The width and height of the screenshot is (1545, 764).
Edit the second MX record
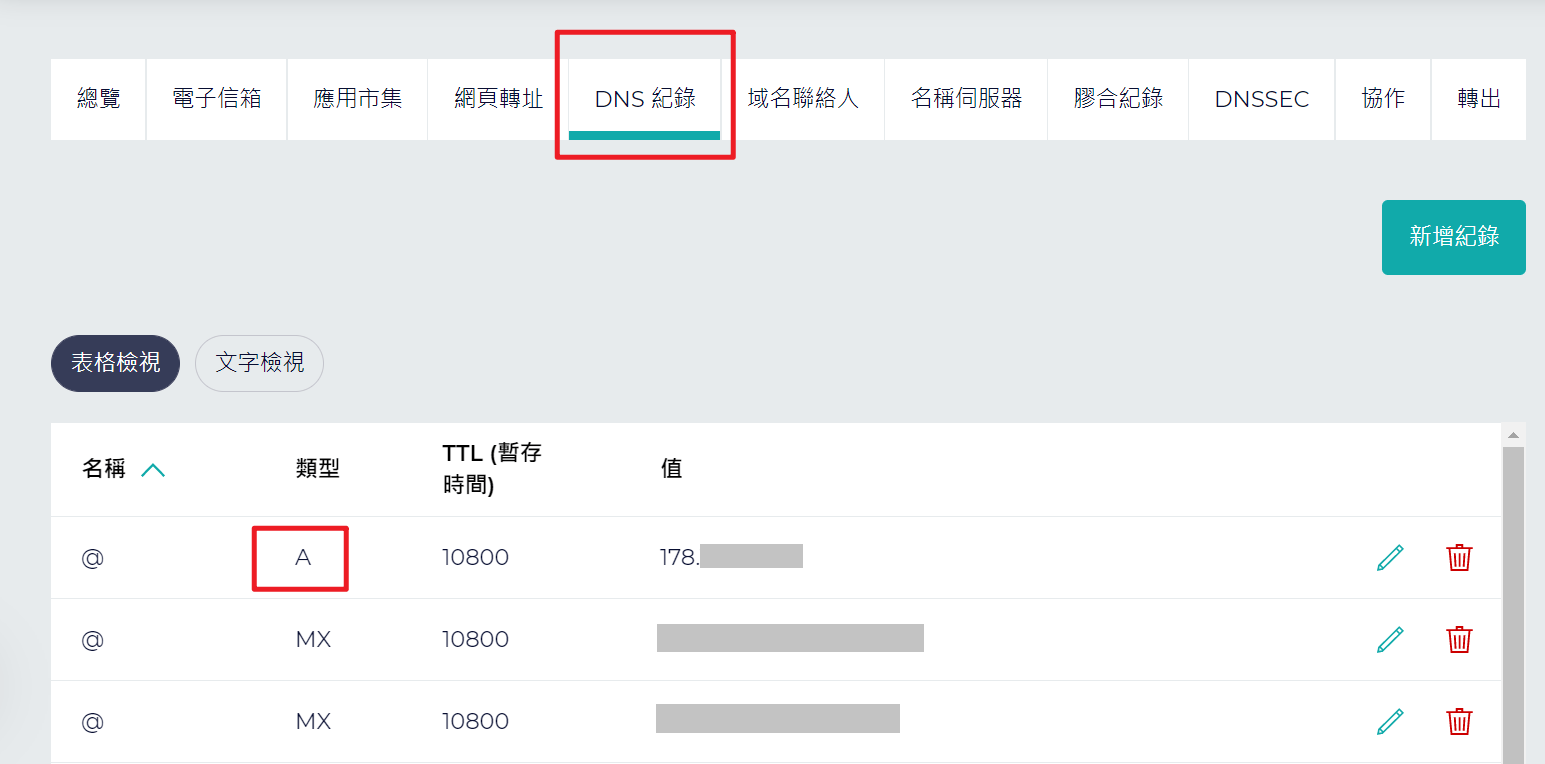[x=1390, y=721]
